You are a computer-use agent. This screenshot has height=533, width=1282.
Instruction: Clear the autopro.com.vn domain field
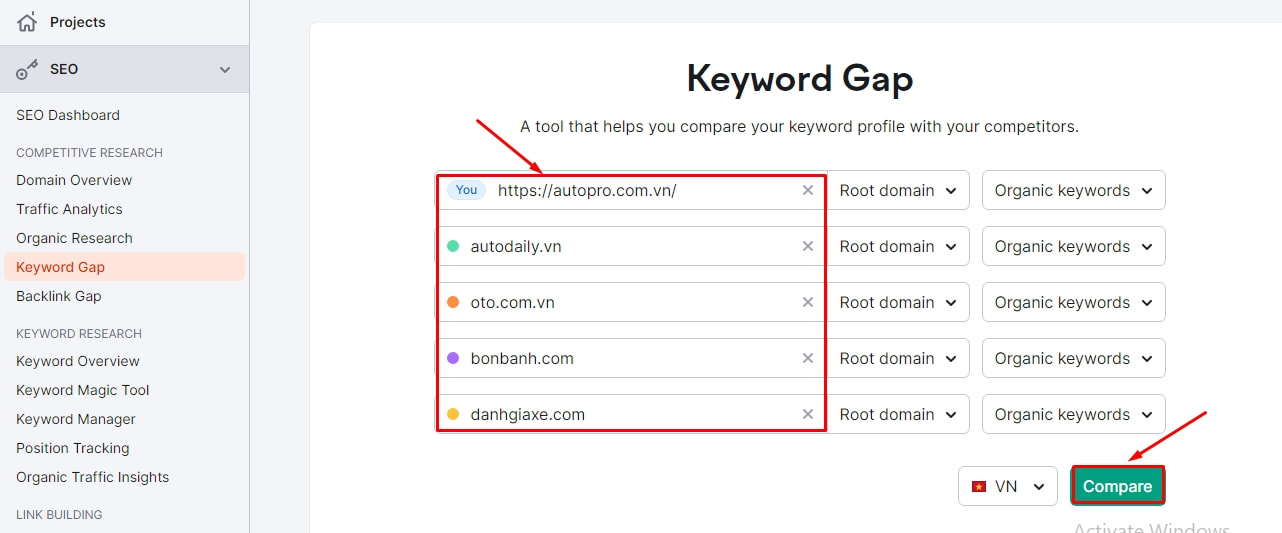pos(808,190)
